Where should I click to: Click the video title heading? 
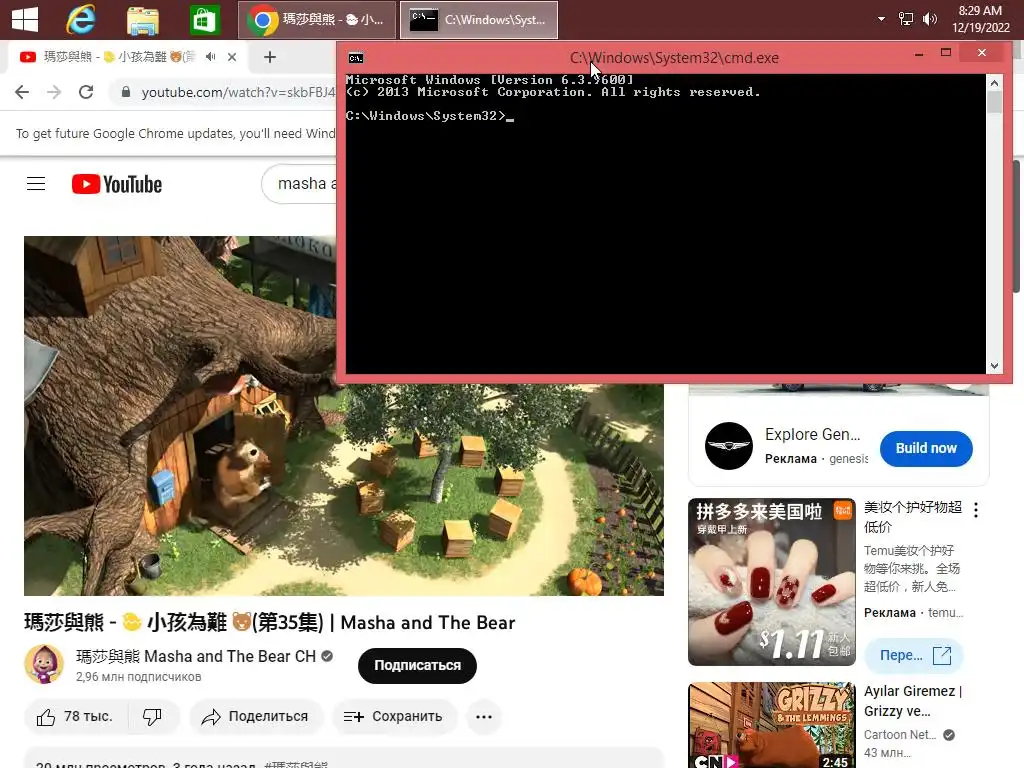270,622
